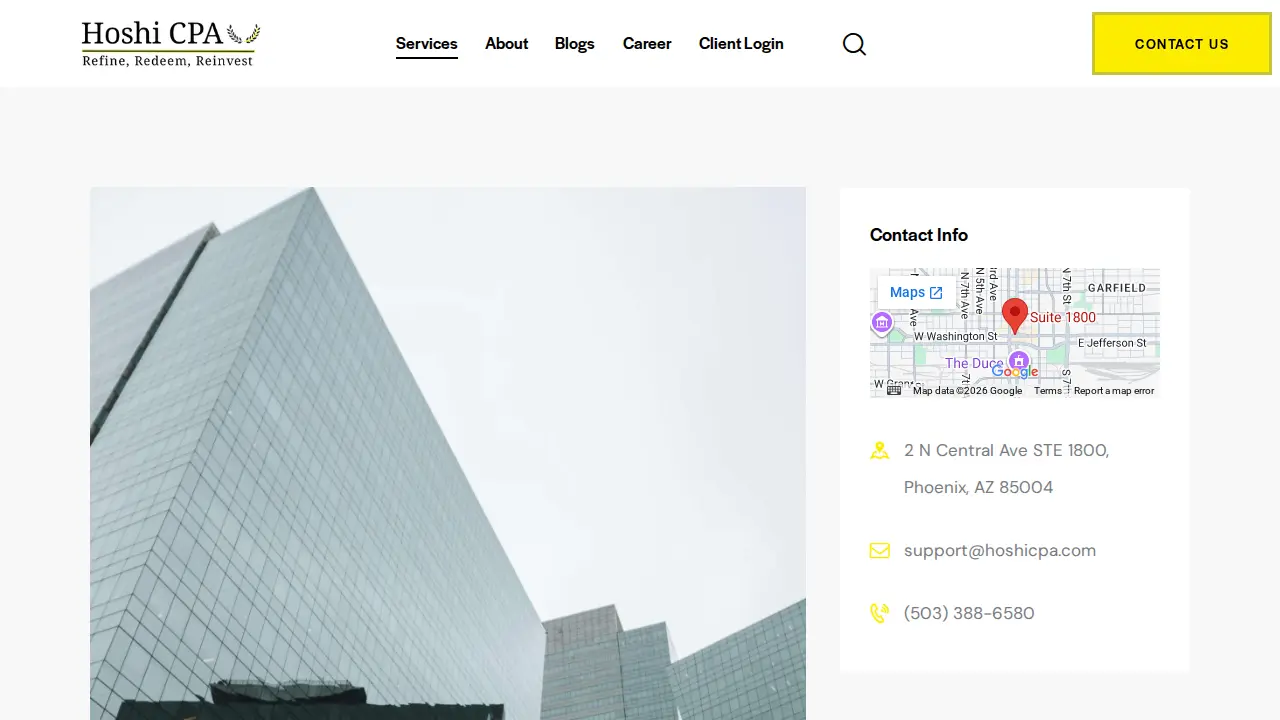Open the Career nav link
The width and height of the screenshot is (1280, 720).
(x=647, y=44)
